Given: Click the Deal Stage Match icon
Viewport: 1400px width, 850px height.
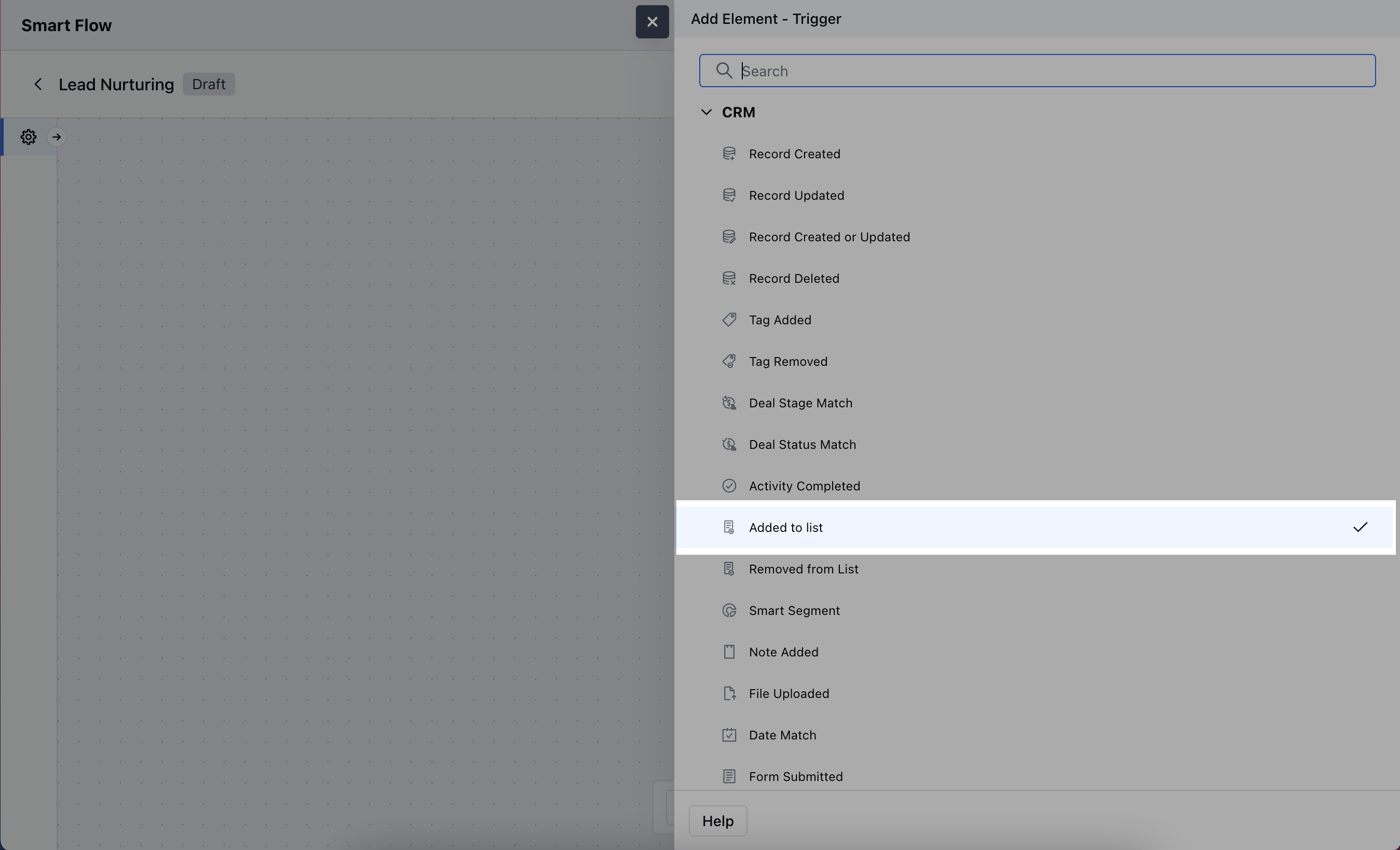Looking at the screenshot, I should click(x=729, y=403).
